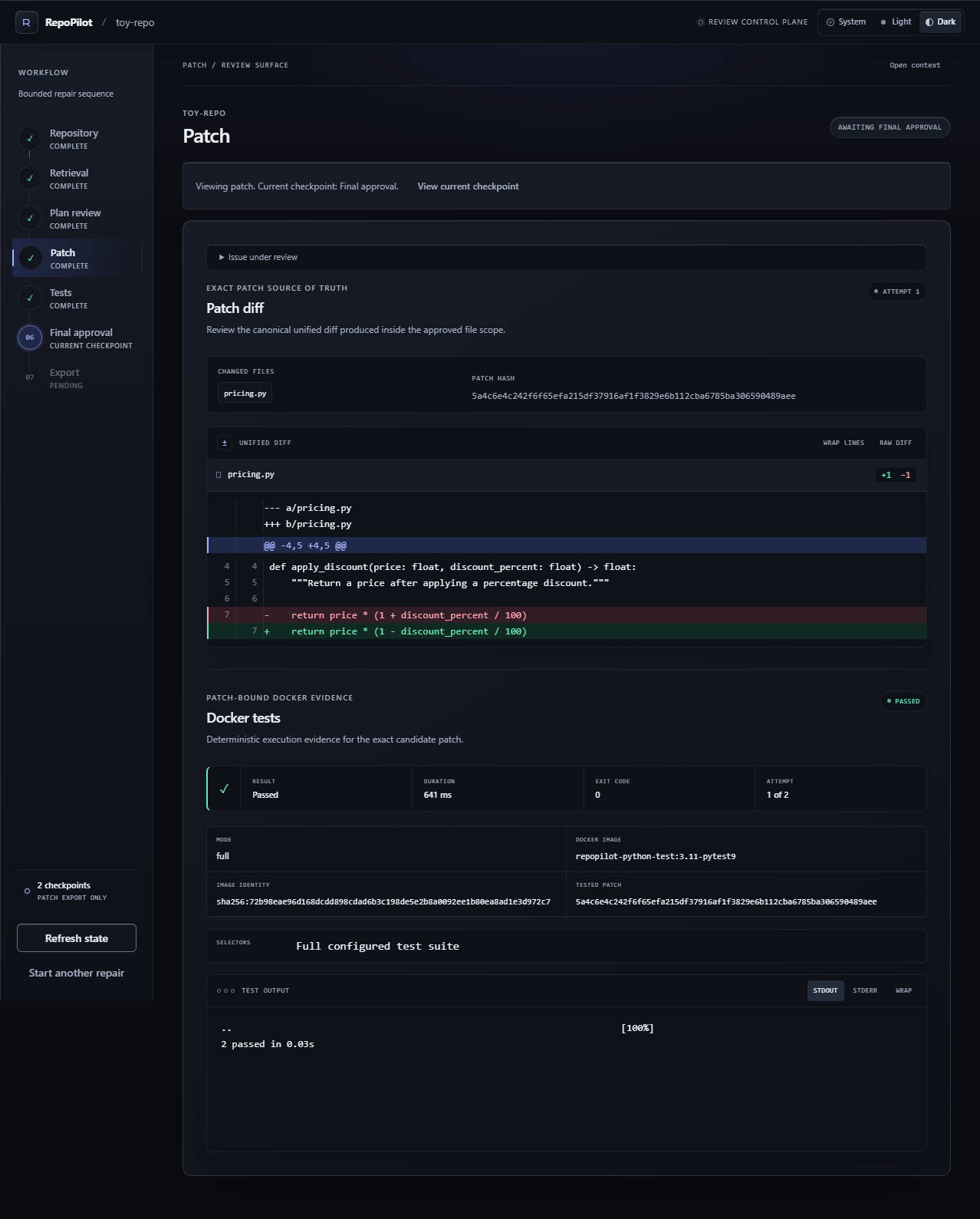Go to Tests workflow step
The image size is (980, 1219).
tap(77, 298)
